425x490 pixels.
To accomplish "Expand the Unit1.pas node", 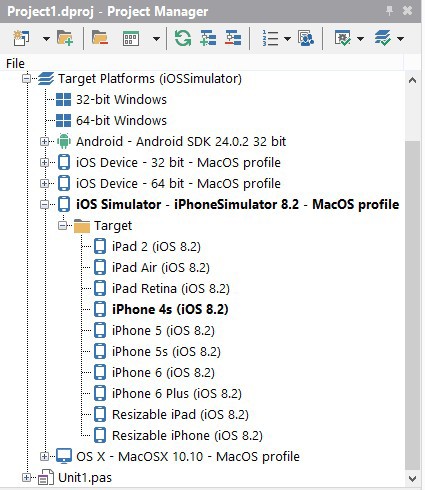I will [x=26, y=478].
